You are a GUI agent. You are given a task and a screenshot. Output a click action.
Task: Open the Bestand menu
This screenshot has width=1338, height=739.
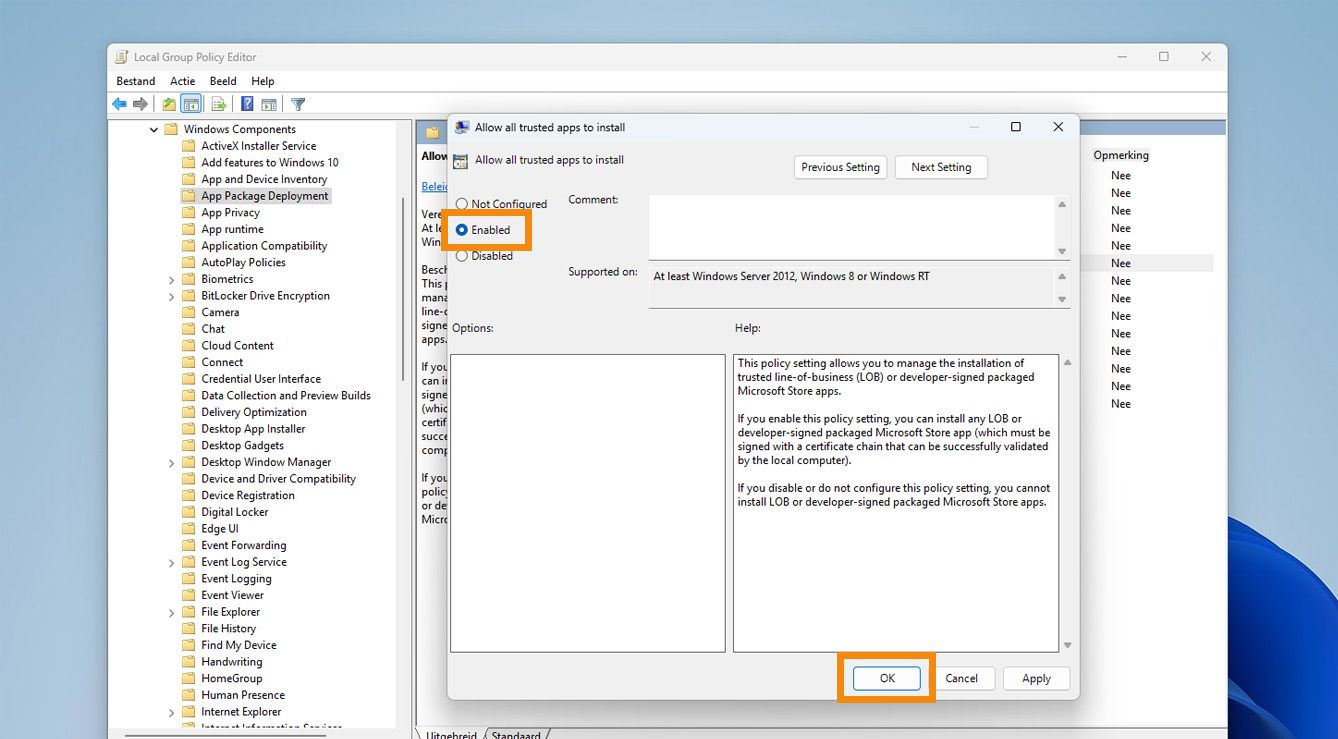click(136, 81)
